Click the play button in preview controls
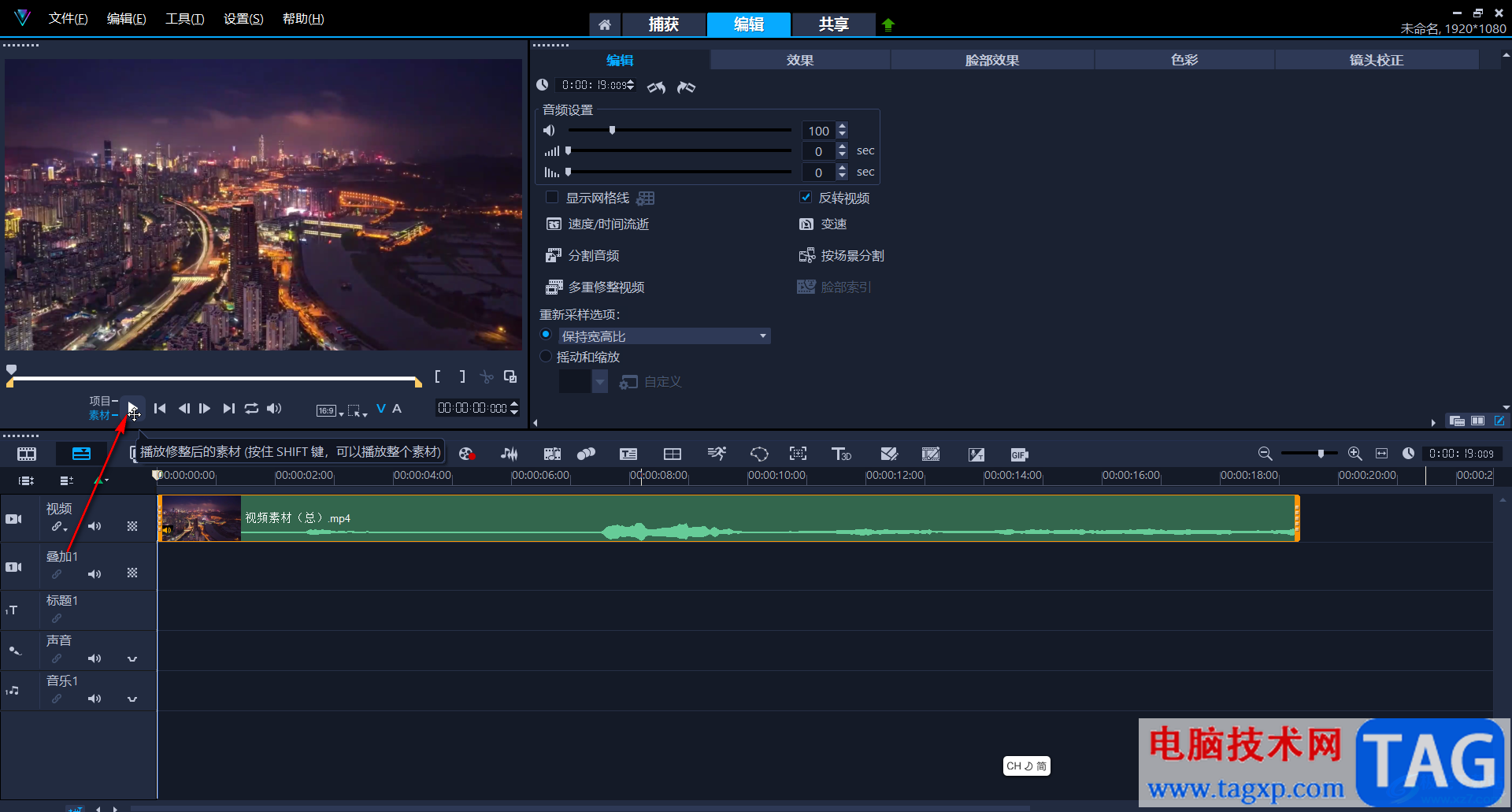Screen dimensions: 1512x812 pyautogui.click(x=132, y=408)
